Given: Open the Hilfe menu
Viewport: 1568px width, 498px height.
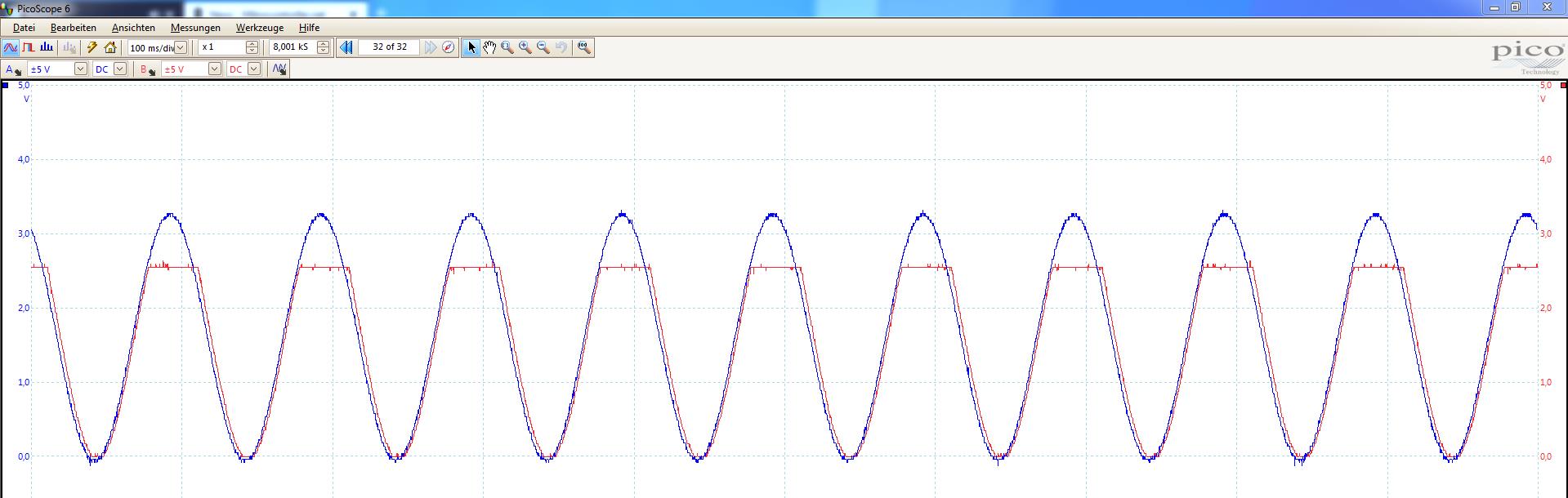Looking at the screenshot, I should [x=309, y=28].
